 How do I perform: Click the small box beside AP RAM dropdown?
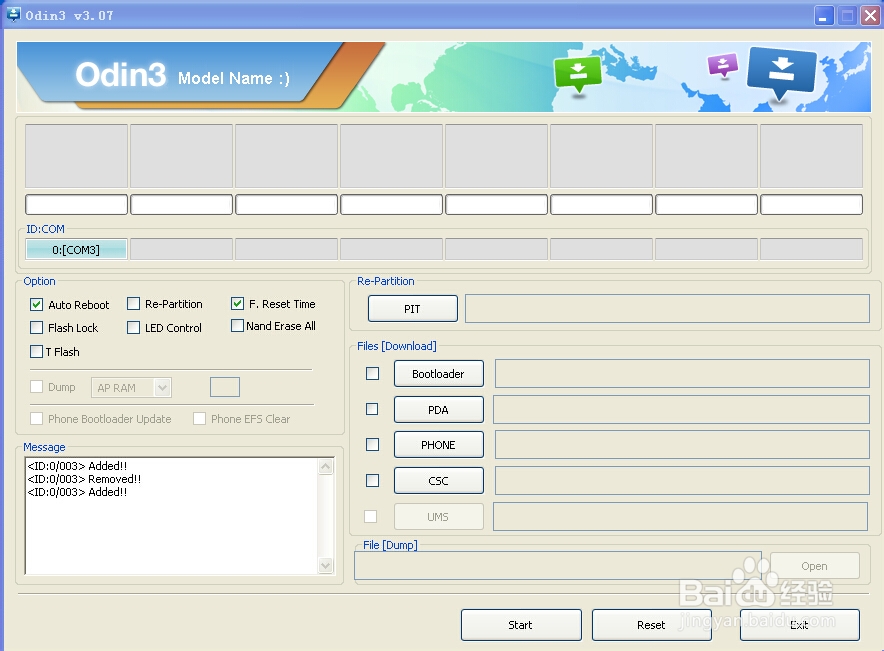(x=225, y=387)
